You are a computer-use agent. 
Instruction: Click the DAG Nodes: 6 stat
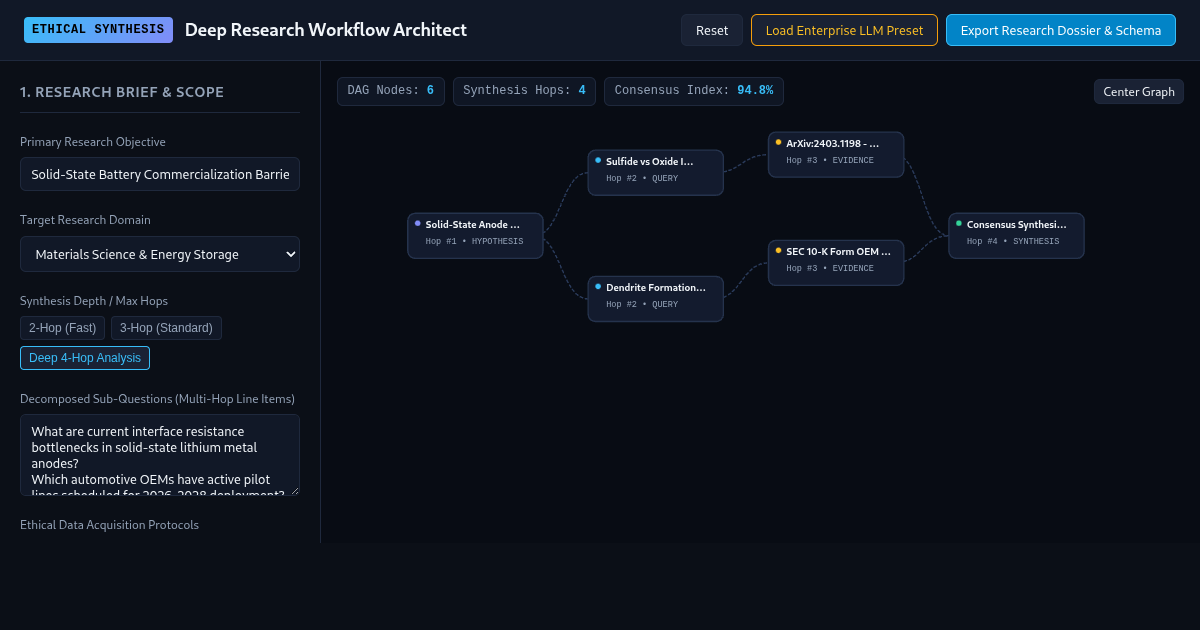coord(391,91)
